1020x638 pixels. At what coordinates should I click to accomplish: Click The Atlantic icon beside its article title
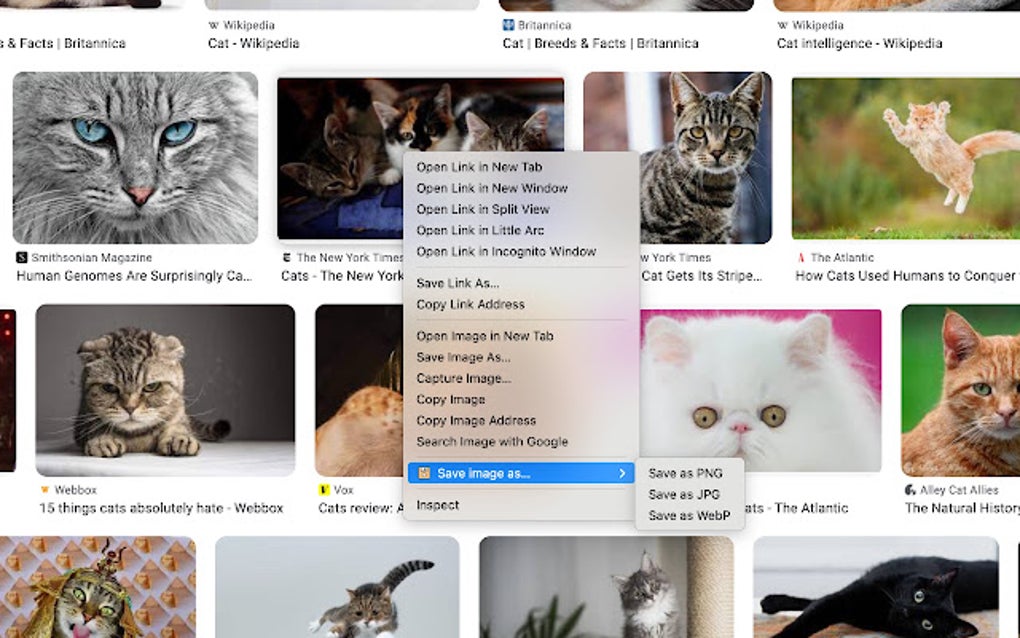(x=799, y=257)
